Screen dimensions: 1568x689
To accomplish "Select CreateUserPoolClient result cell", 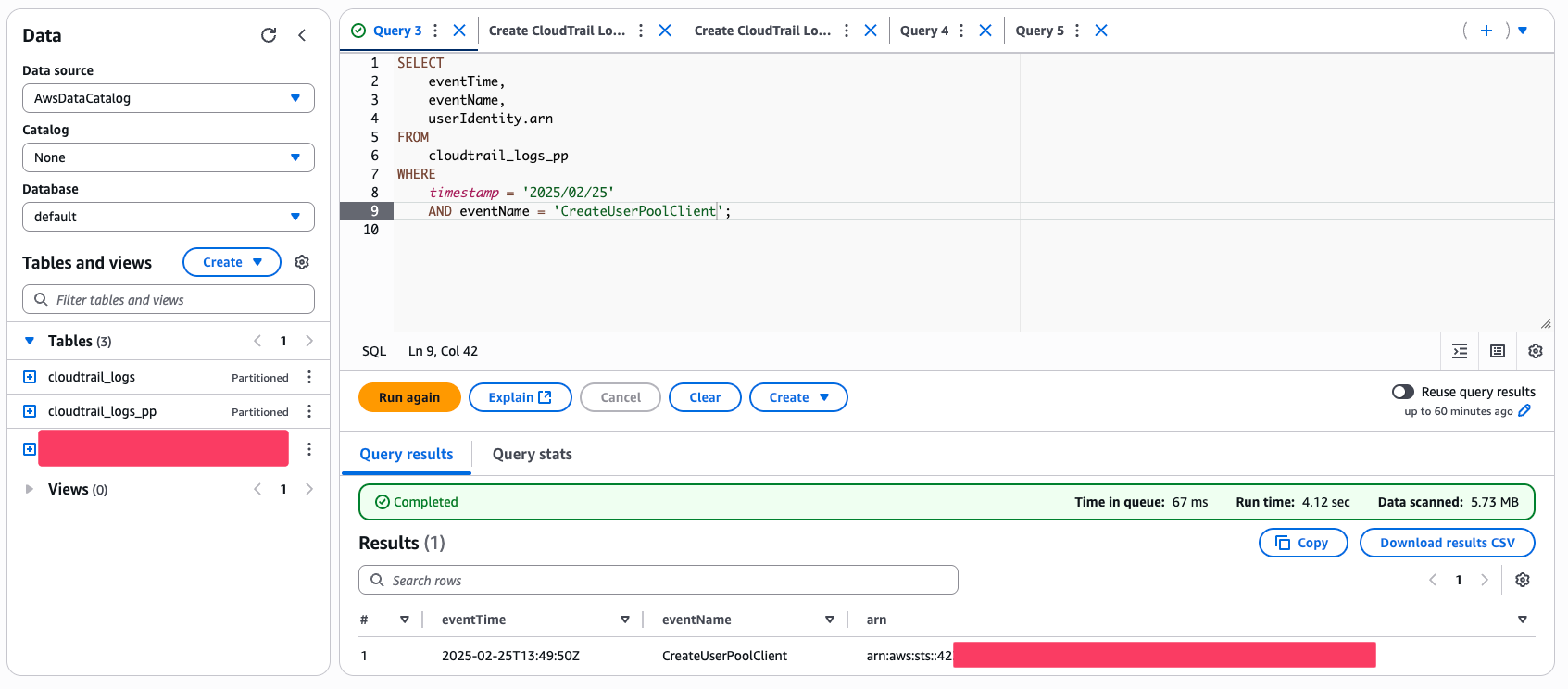I will (x=724, y=656).
